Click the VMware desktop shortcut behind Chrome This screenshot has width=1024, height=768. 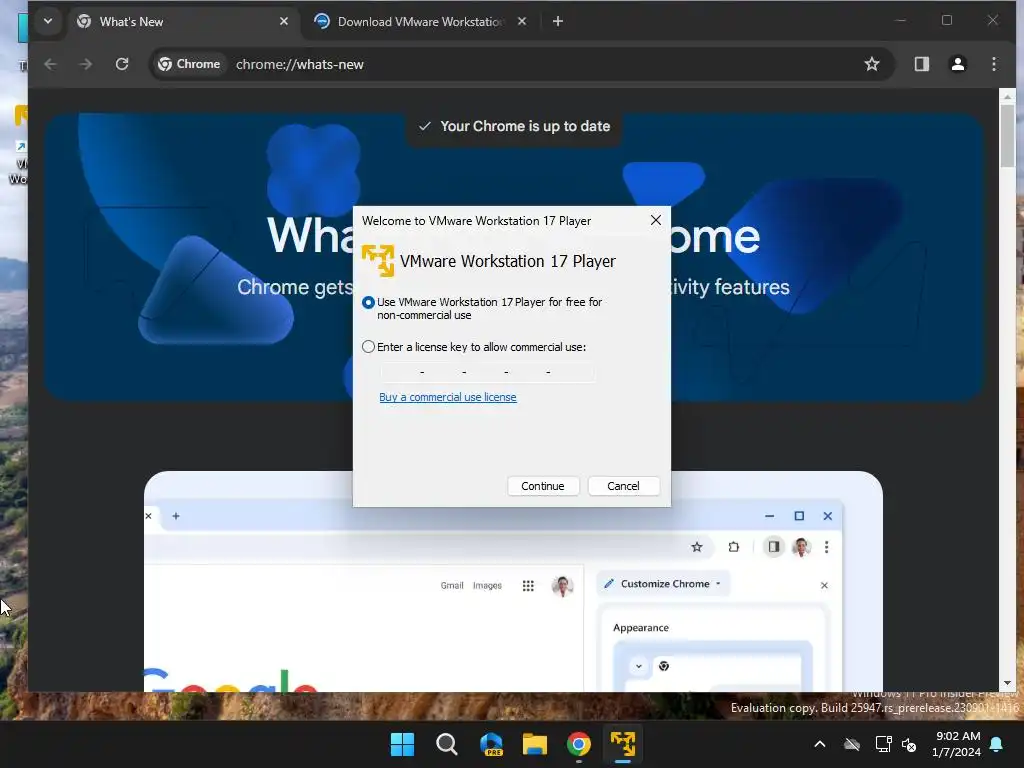tap(18, 145)
